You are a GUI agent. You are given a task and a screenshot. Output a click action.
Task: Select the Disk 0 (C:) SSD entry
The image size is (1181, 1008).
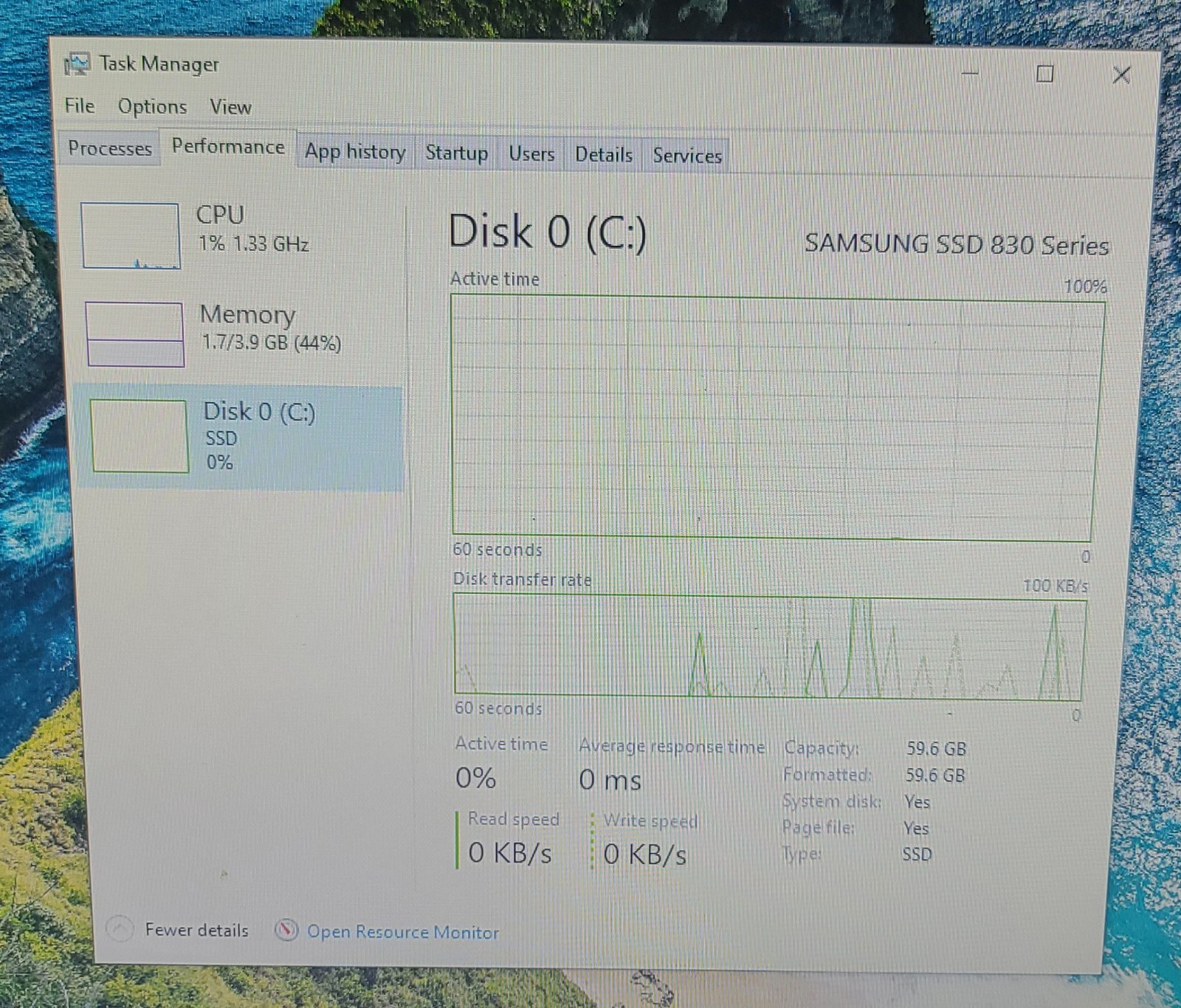click(241, 438)
